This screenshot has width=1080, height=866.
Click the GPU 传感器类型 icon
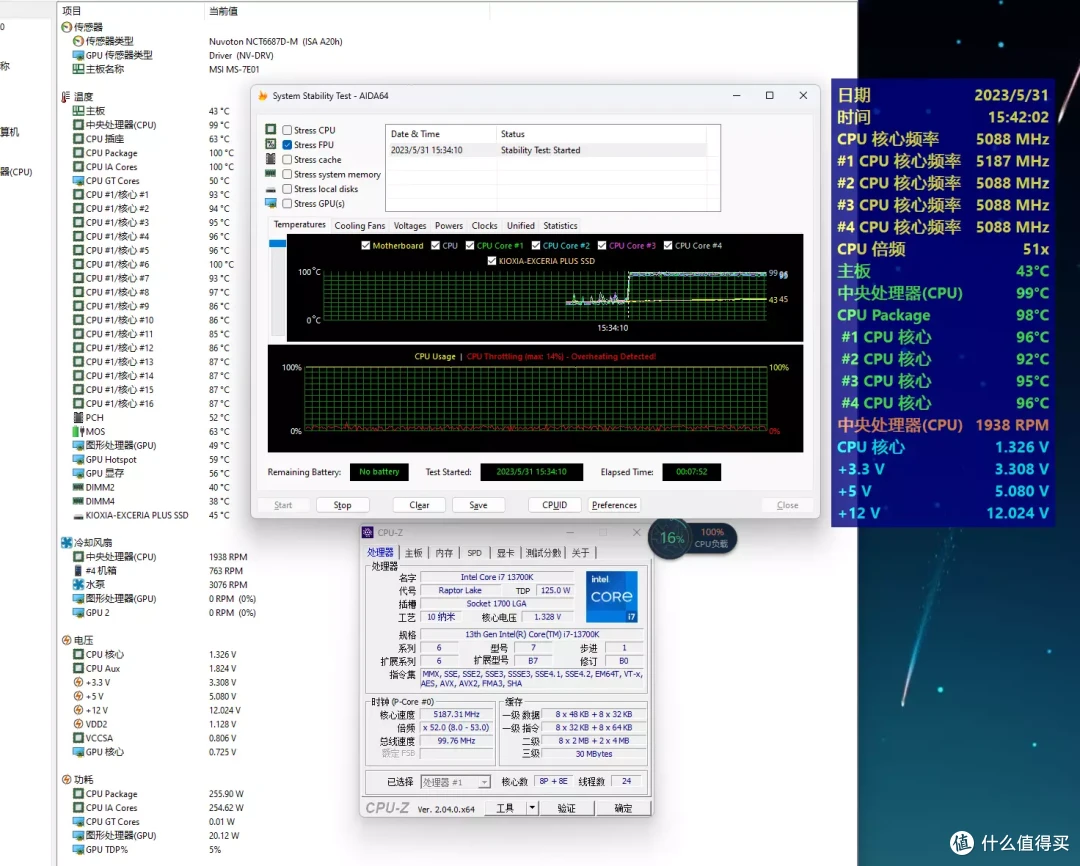pos(78,55)
